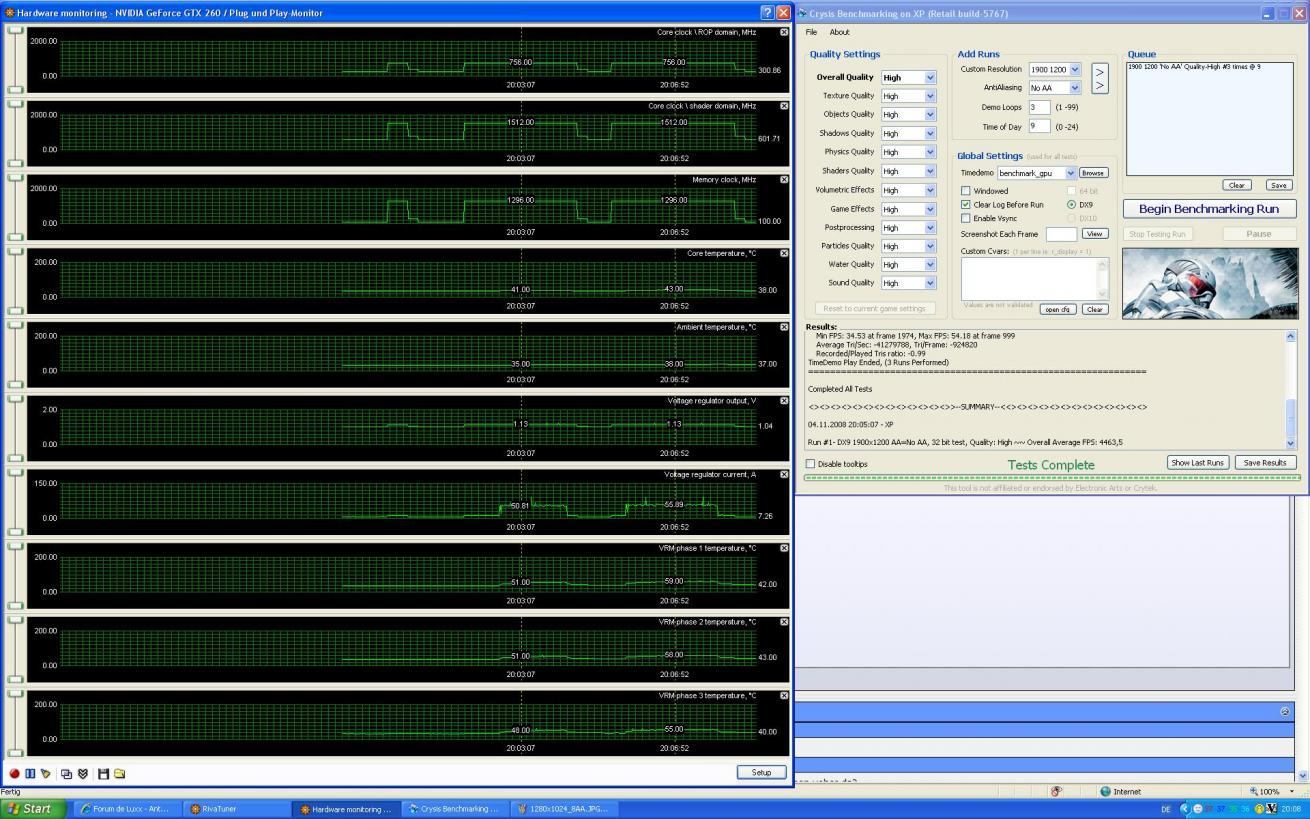This screenshot has width=1310, height=819.
Task: Open the browser zoom 100% dropdown arrow
Action: click(x=1291, y=791)
